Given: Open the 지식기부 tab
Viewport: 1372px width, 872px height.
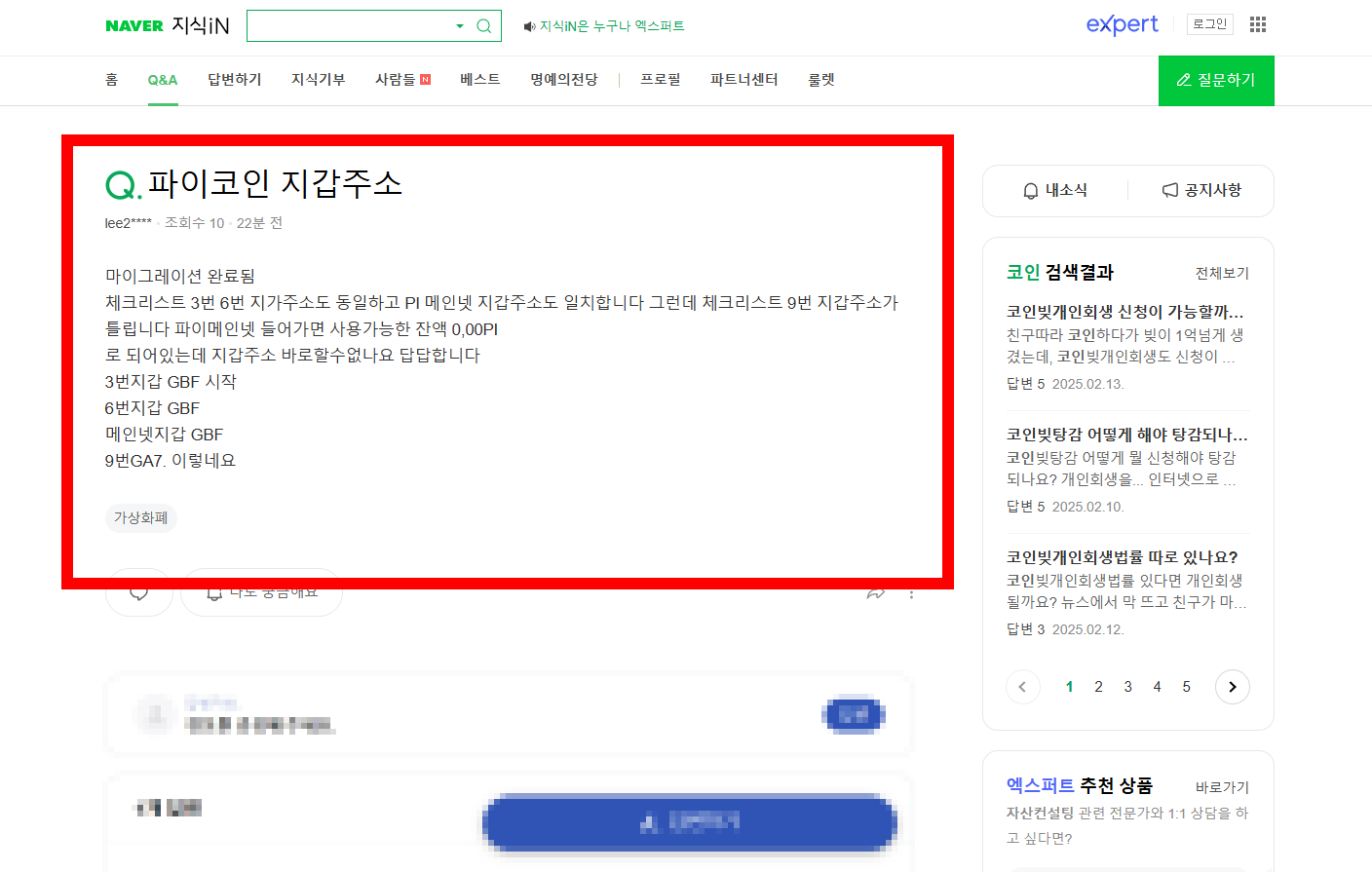Looking at the screenshot, I should [x=319, y=80].
